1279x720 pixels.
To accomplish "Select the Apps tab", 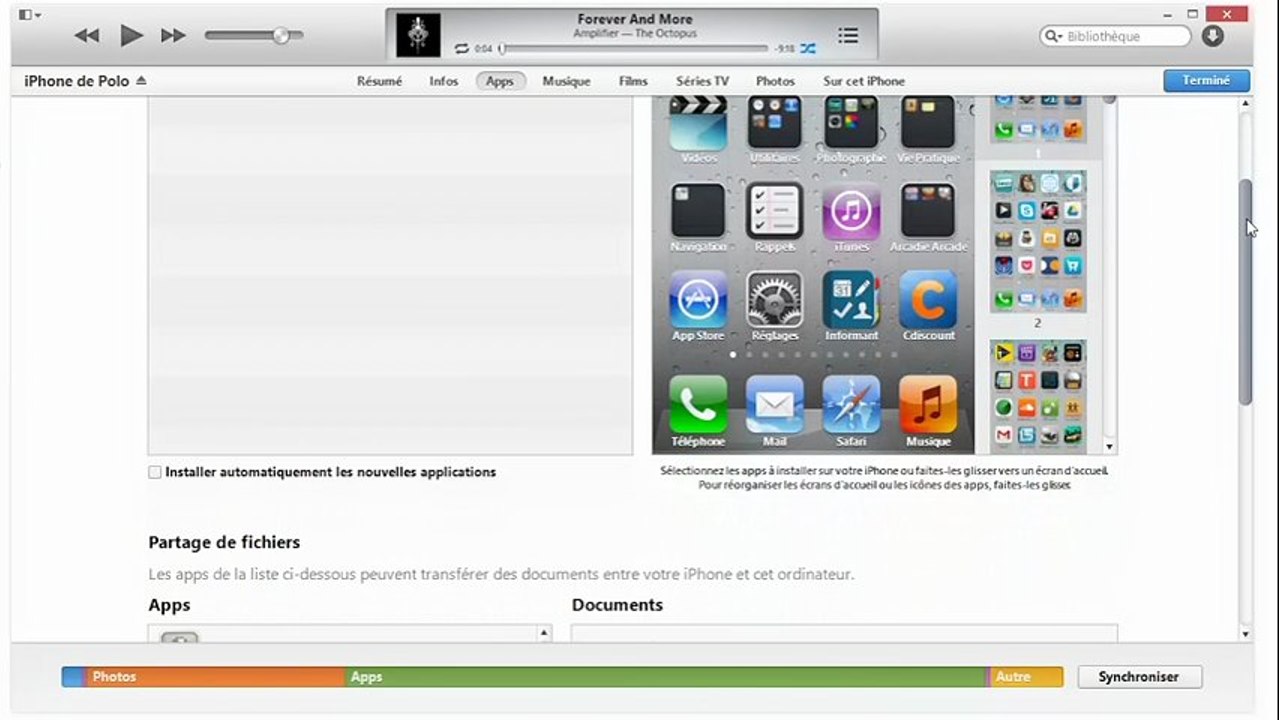I will pos(500,81).
